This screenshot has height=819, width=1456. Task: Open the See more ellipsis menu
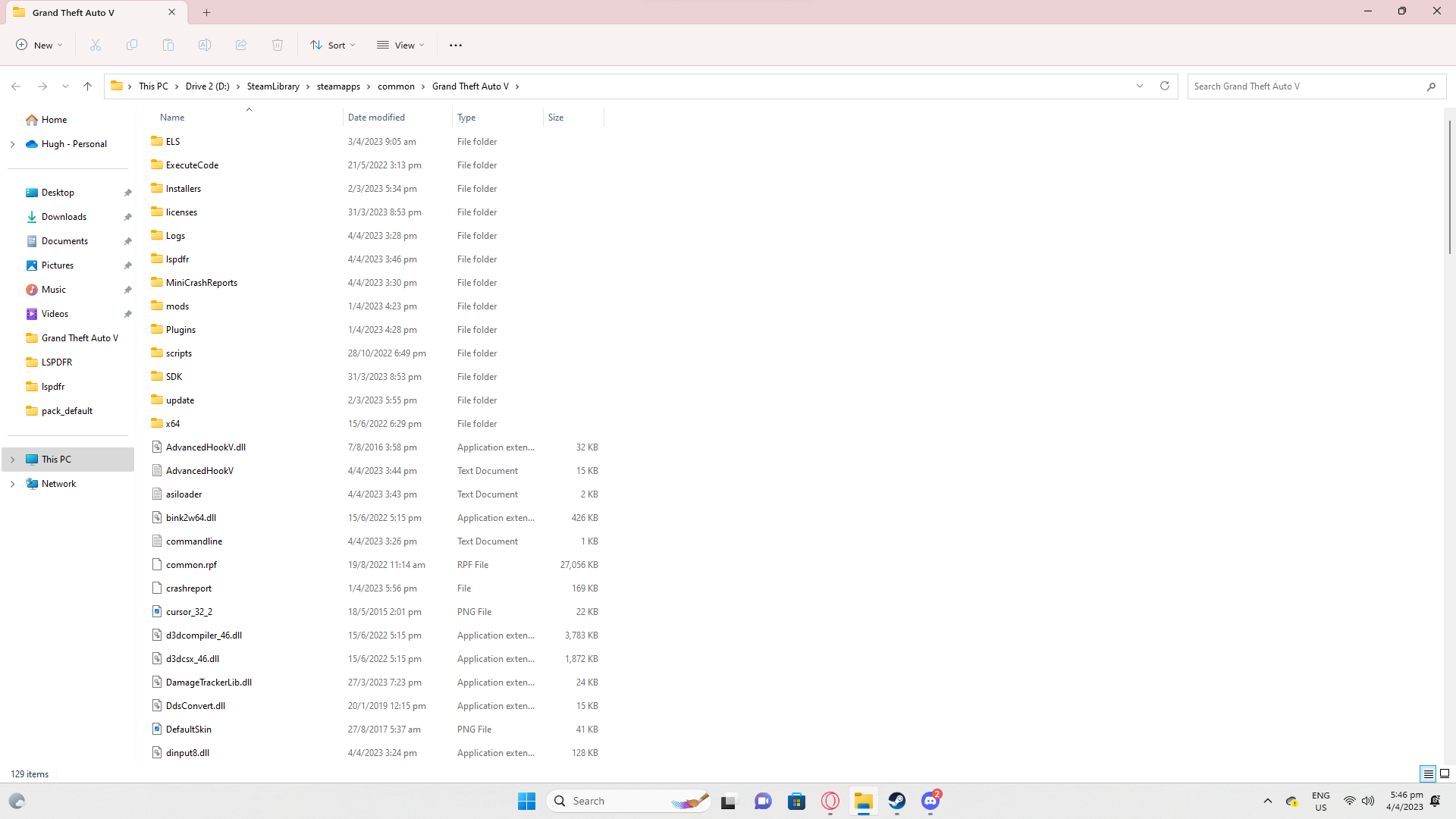pos(456,45)
